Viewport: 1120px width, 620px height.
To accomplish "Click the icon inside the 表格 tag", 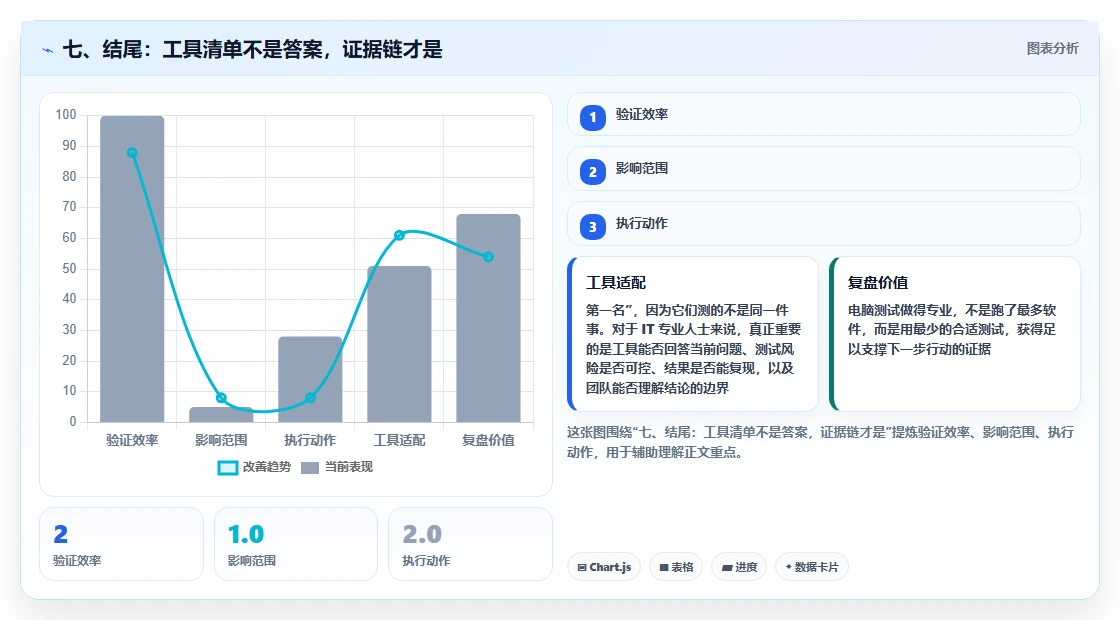I will (x=664, y=568).
